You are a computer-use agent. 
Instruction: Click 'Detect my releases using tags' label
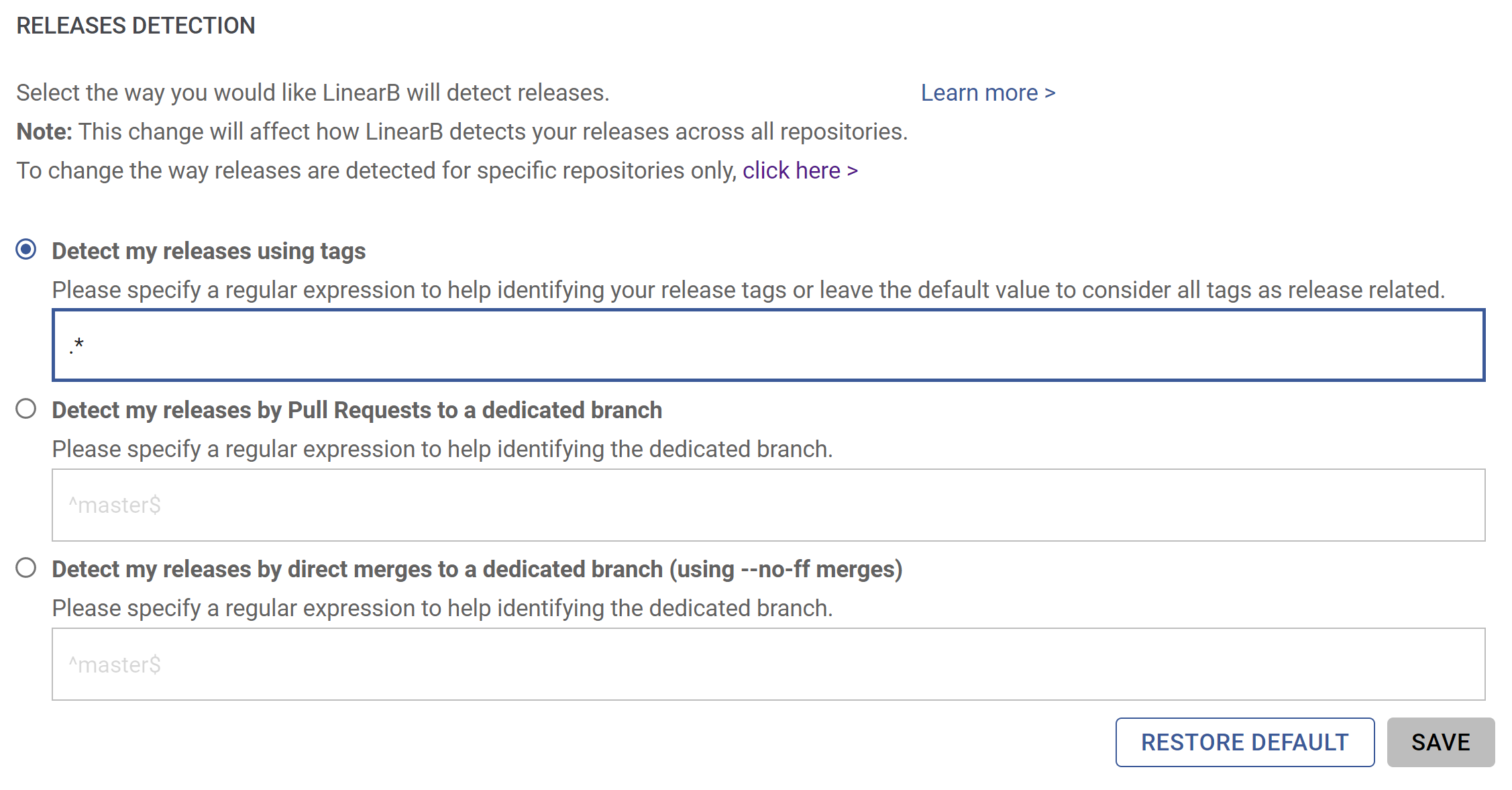coord(209,251)
